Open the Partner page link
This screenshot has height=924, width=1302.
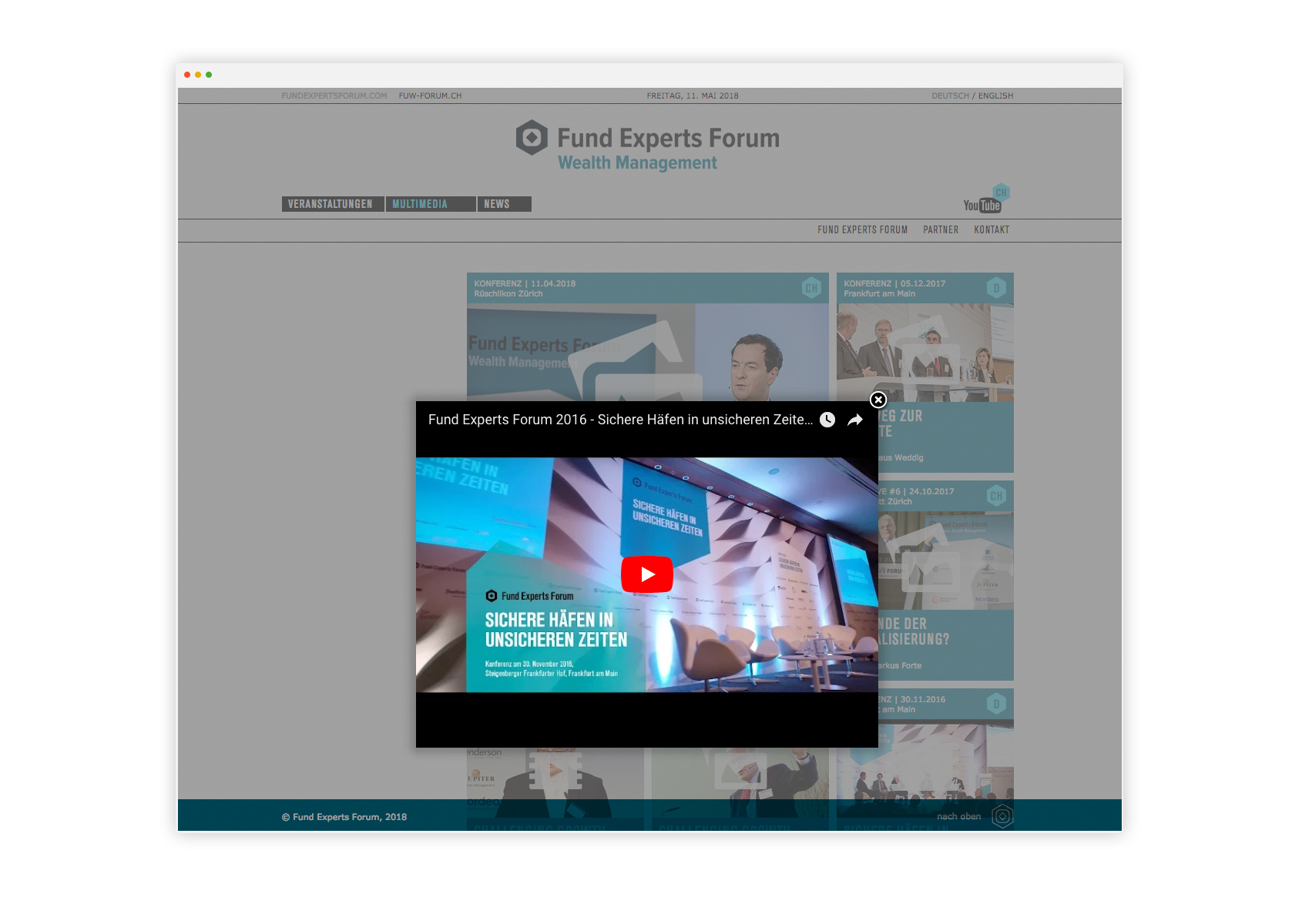click(941, 229)
